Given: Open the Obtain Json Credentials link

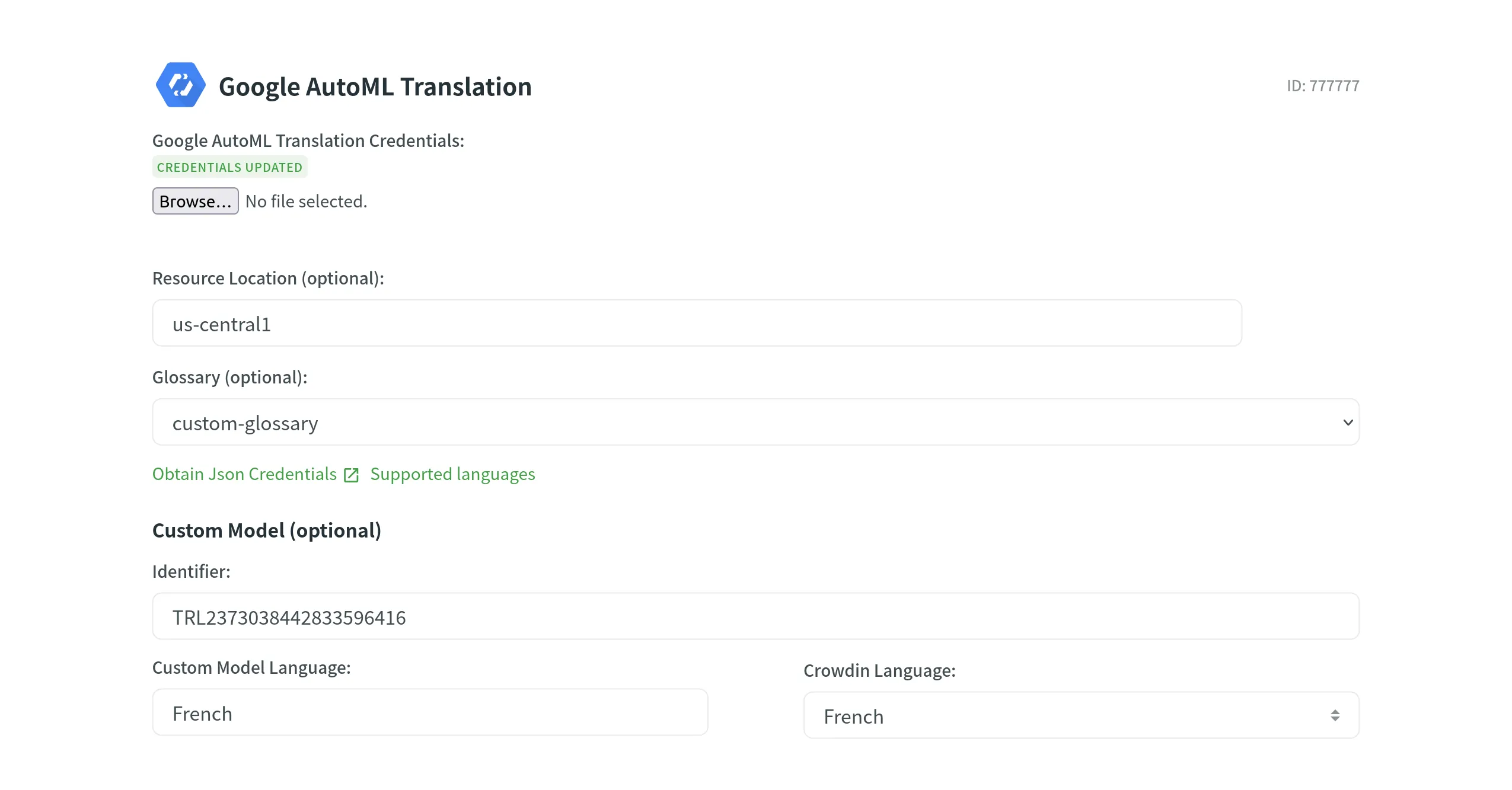Looking at the screenshot, I should (x=244, y=474).
